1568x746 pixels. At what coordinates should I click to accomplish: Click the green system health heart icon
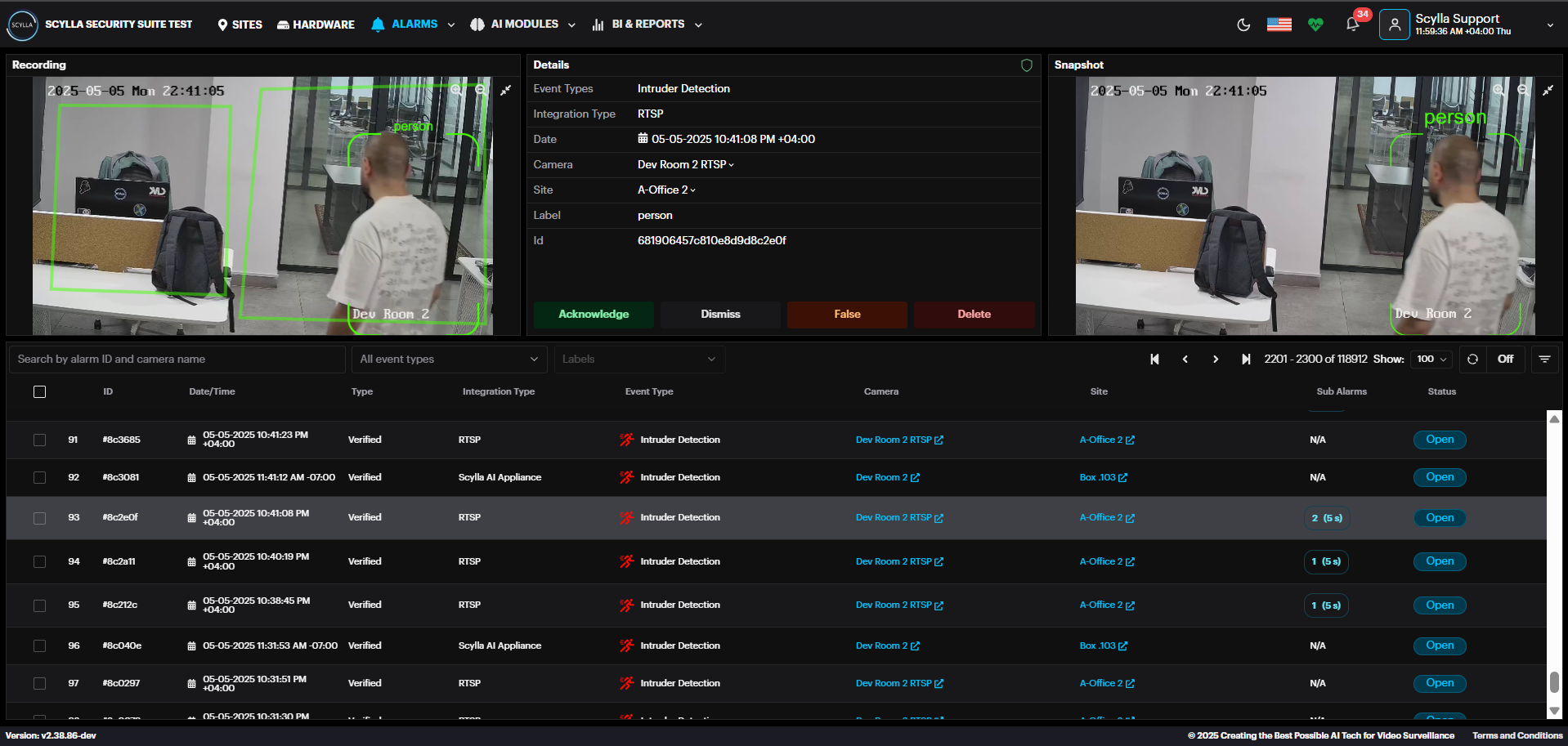point(1315,25)
